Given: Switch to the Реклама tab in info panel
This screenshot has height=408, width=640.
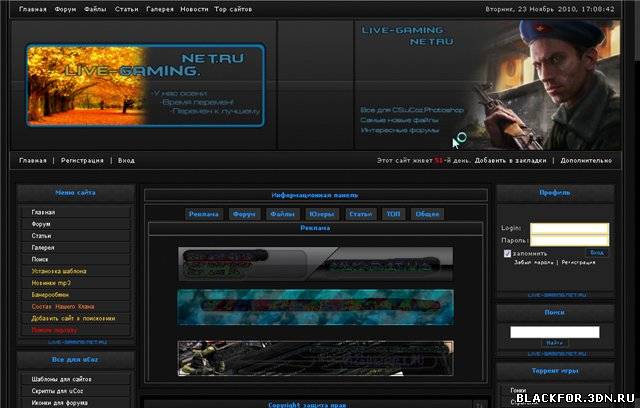Looking at the screenshot, I should tap(204, 214).
